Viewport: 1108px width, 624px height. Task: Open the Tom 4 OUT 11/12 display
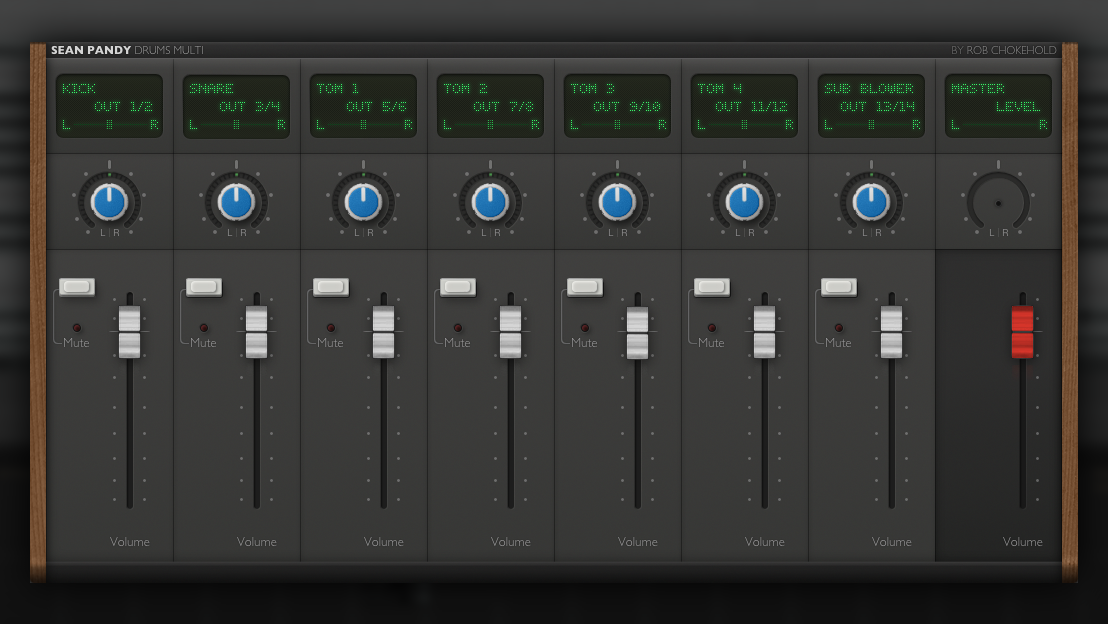744,106
